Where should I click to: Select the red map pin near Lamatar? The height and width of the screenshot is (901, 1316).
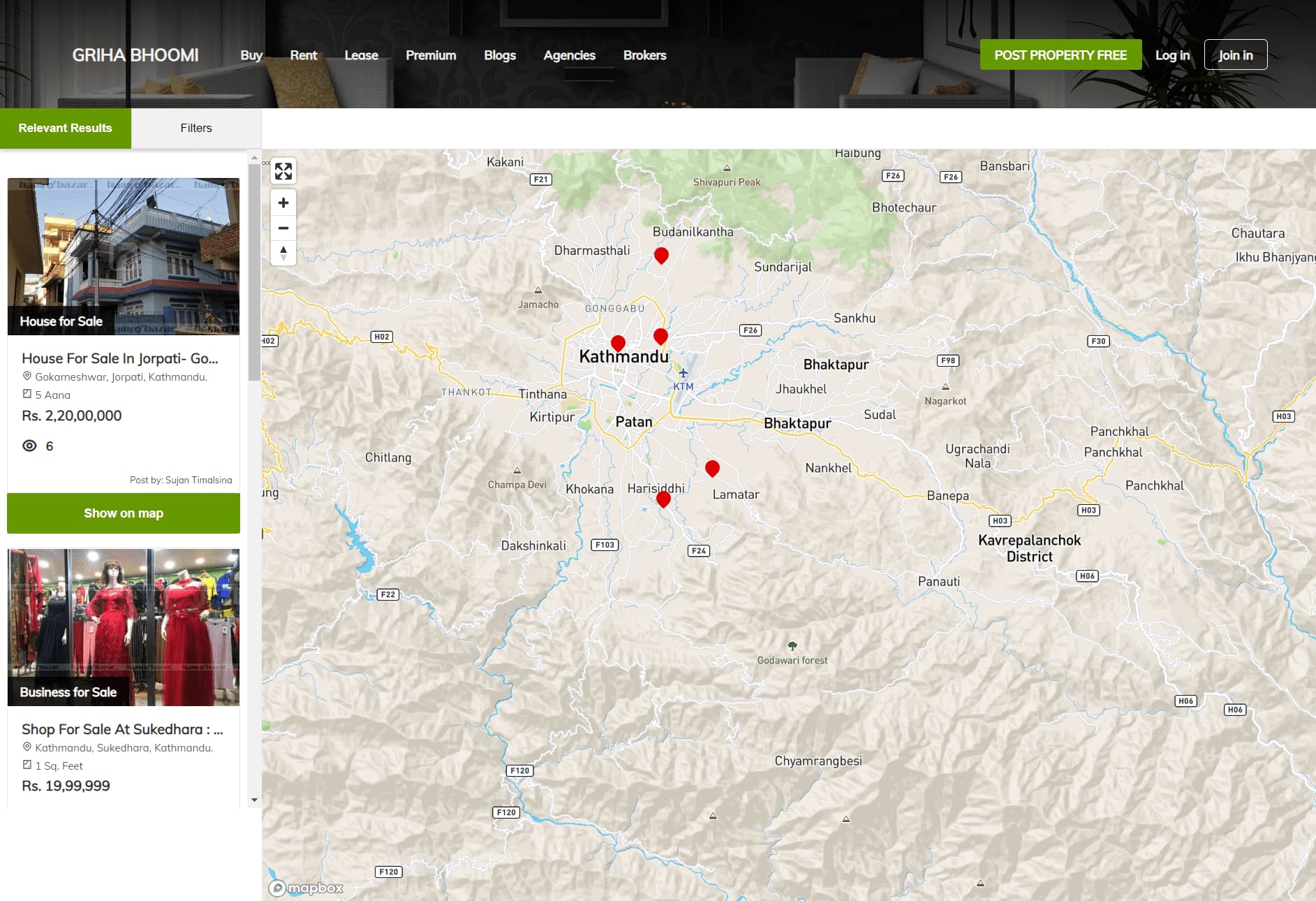712,468
